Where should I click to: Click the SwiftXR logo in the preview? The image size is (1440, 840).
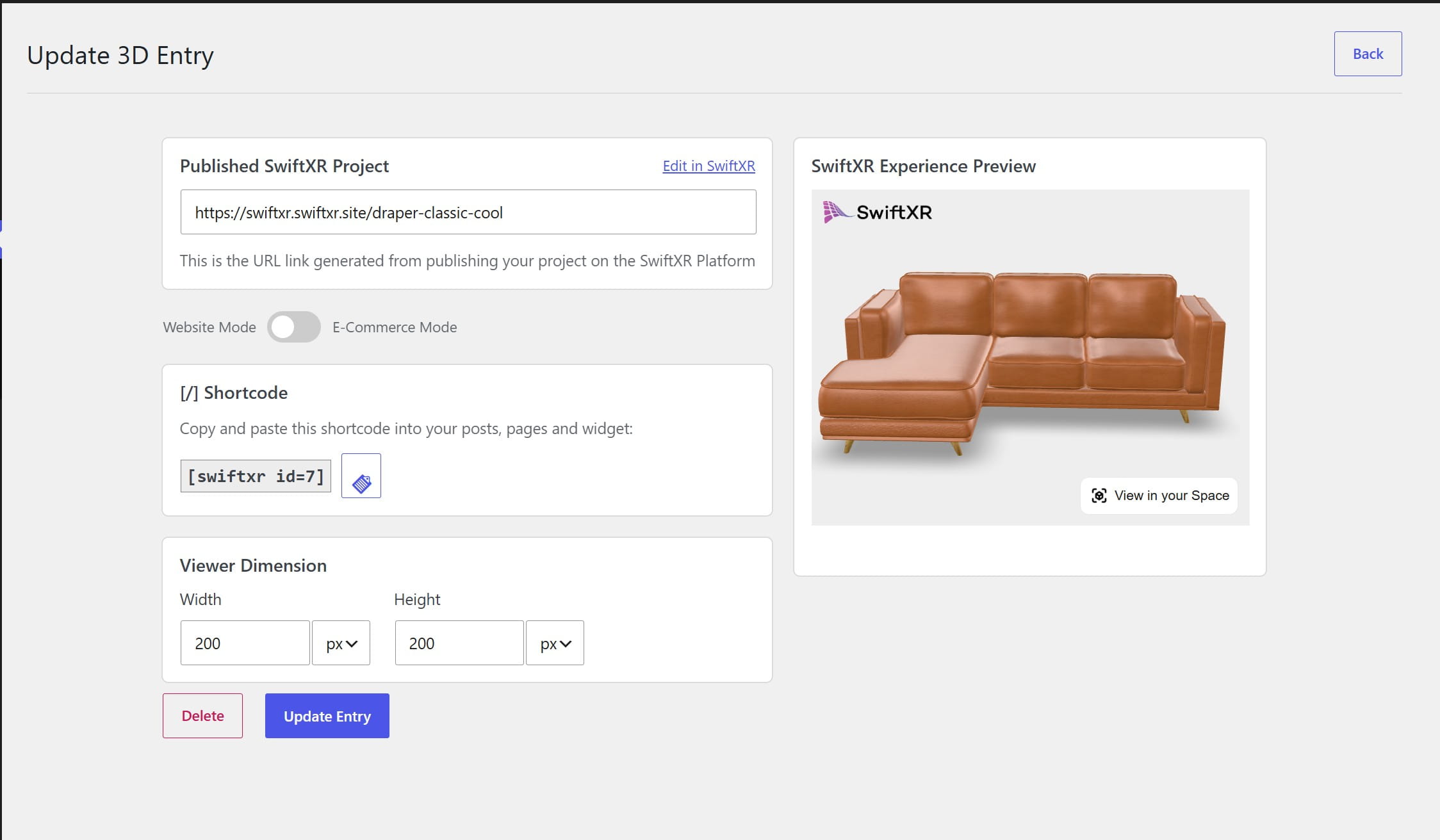877,212
